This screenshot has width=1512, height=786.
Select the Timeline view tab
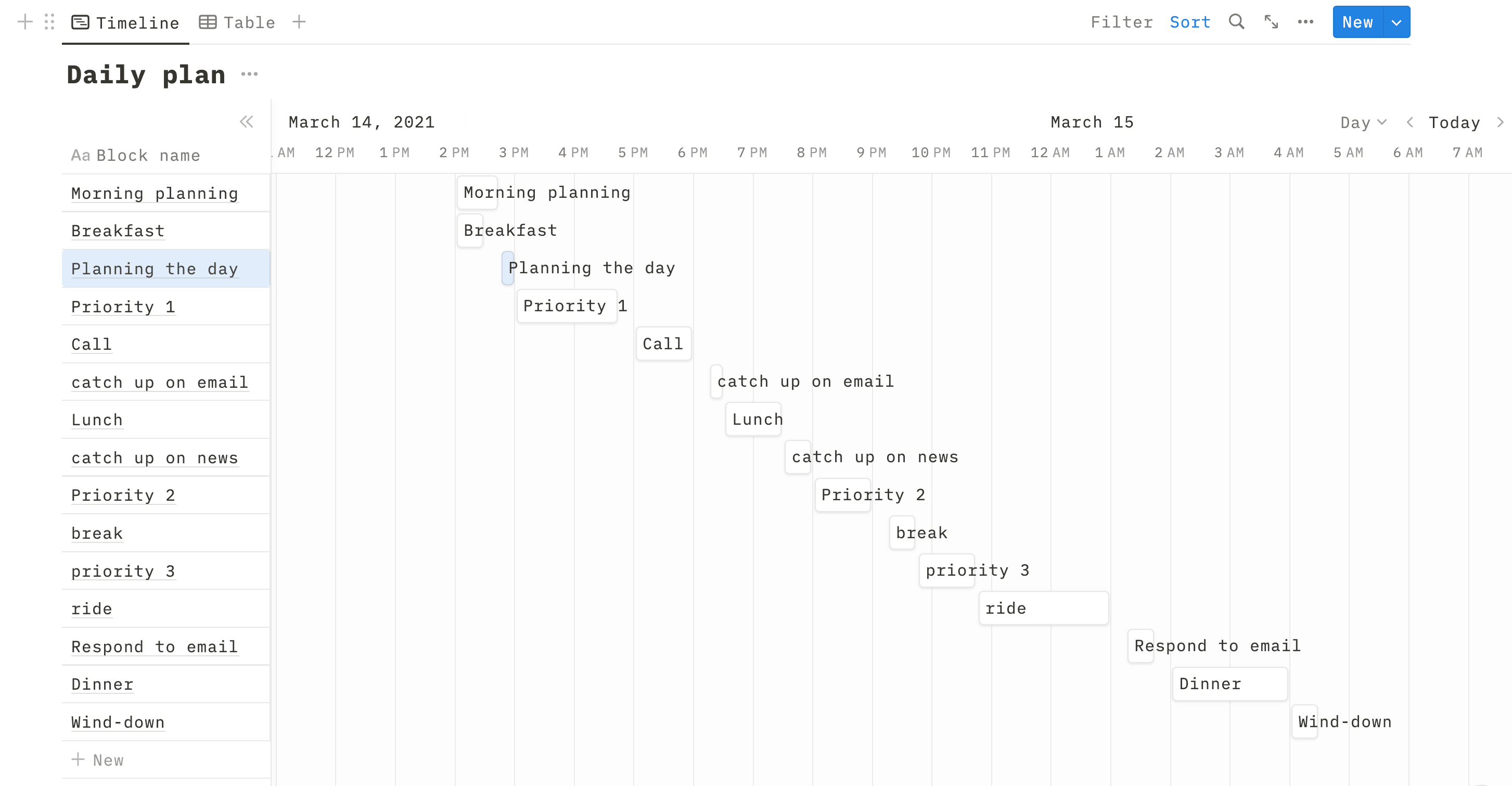(125, 22)
